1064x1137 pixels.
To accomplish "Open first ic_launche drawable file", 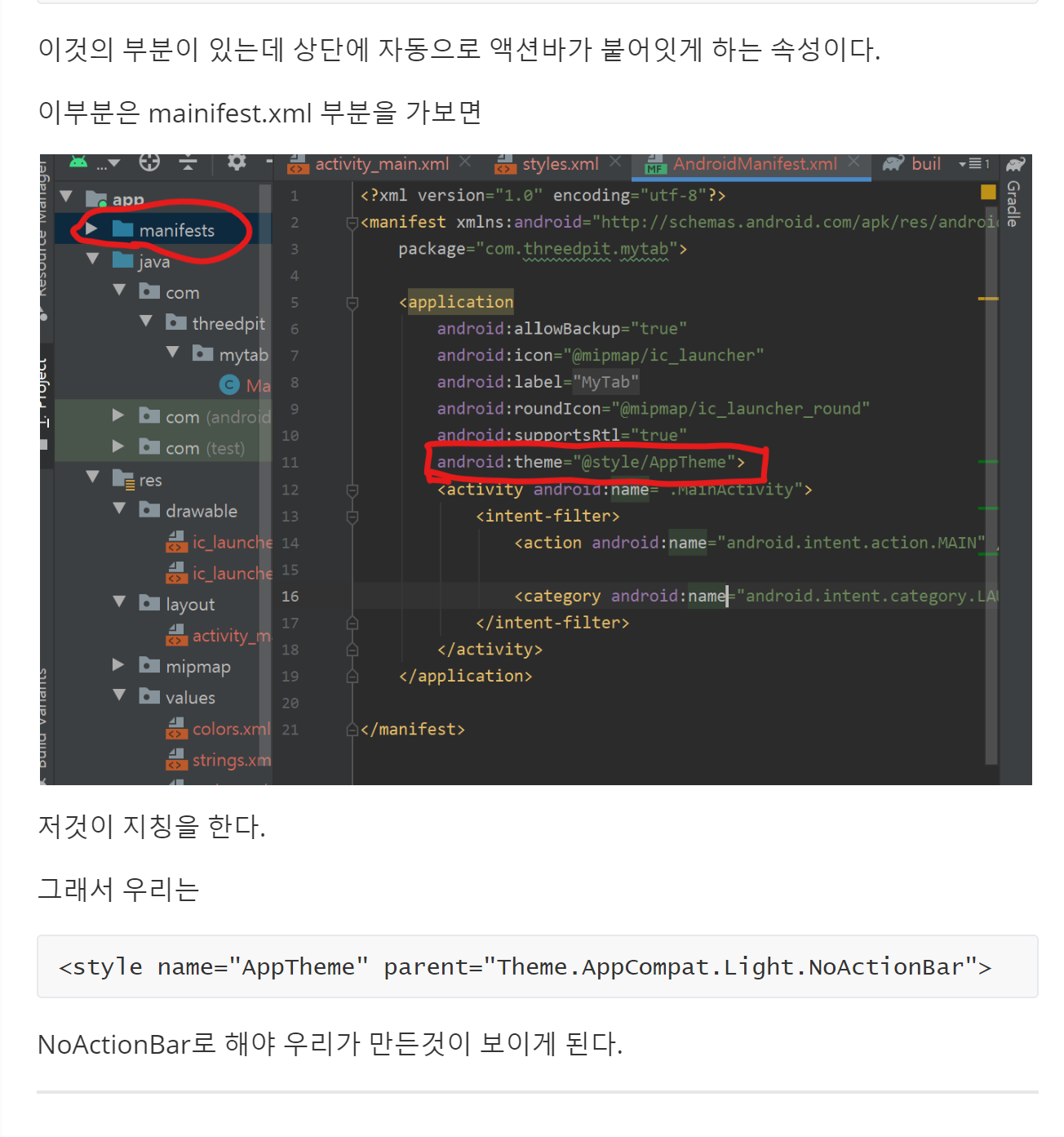I will 219,542.
